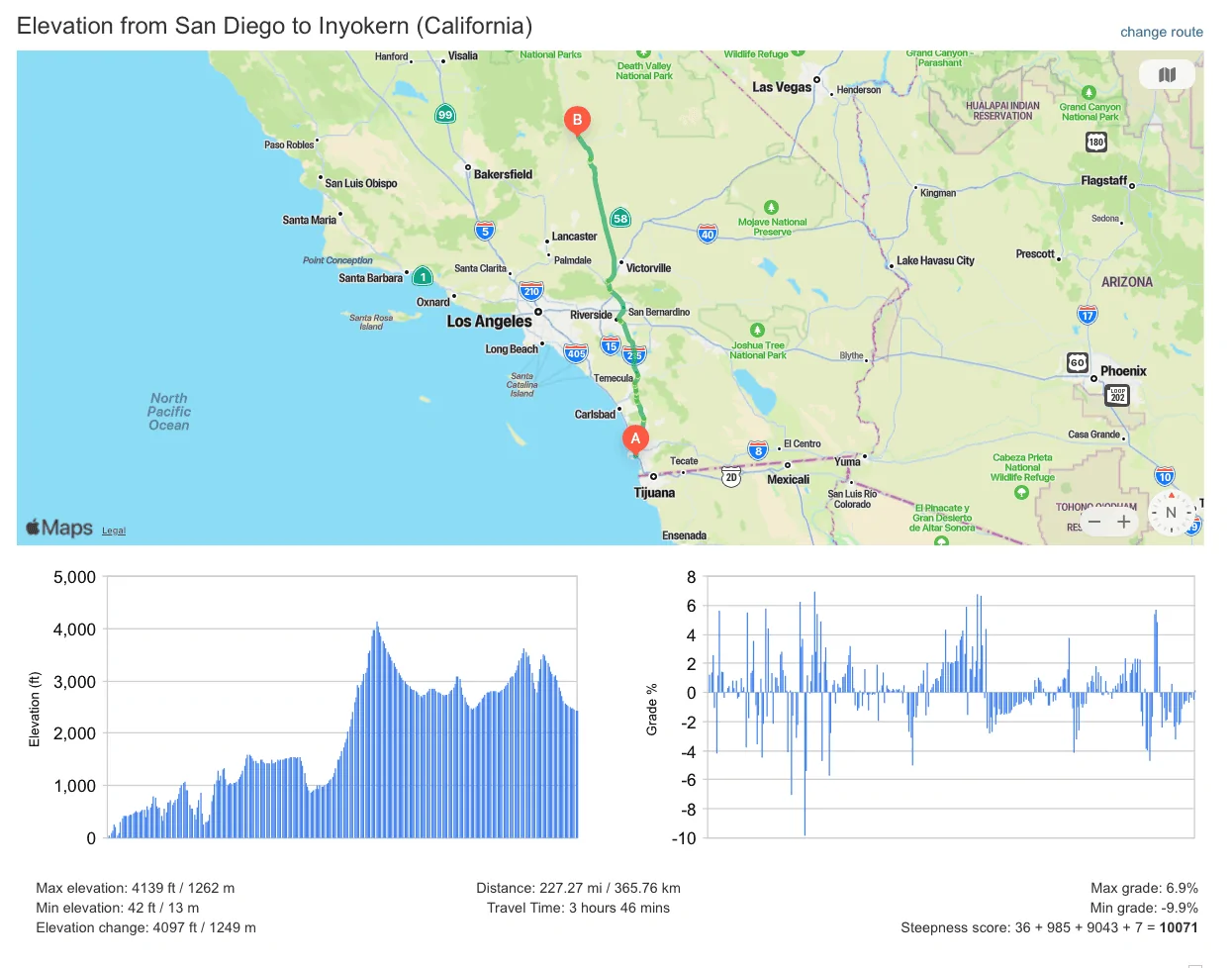Click the Interstate 17 shield in Arizona

click(1088, 316)
